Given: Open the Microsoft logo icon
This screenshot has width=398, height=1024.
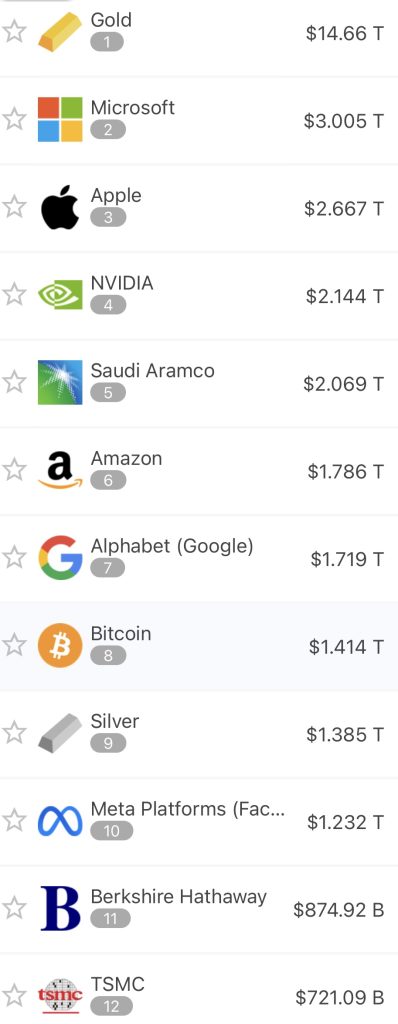Looking at the screenshot, I should coord(60,120).
